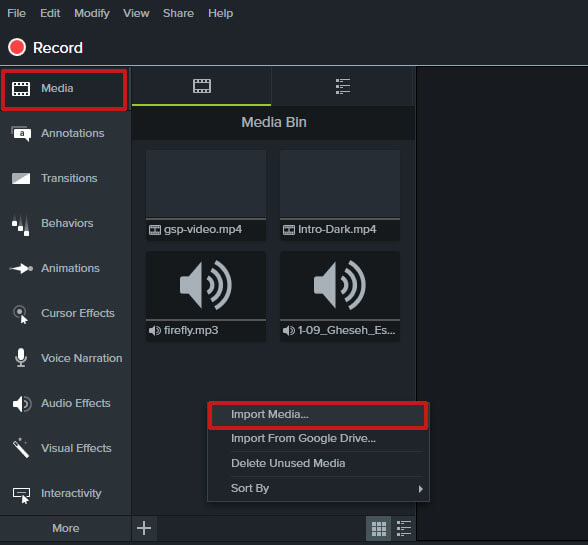Click the Sort By menu text
Screen dimensions: 588x545
coord(250,489)
